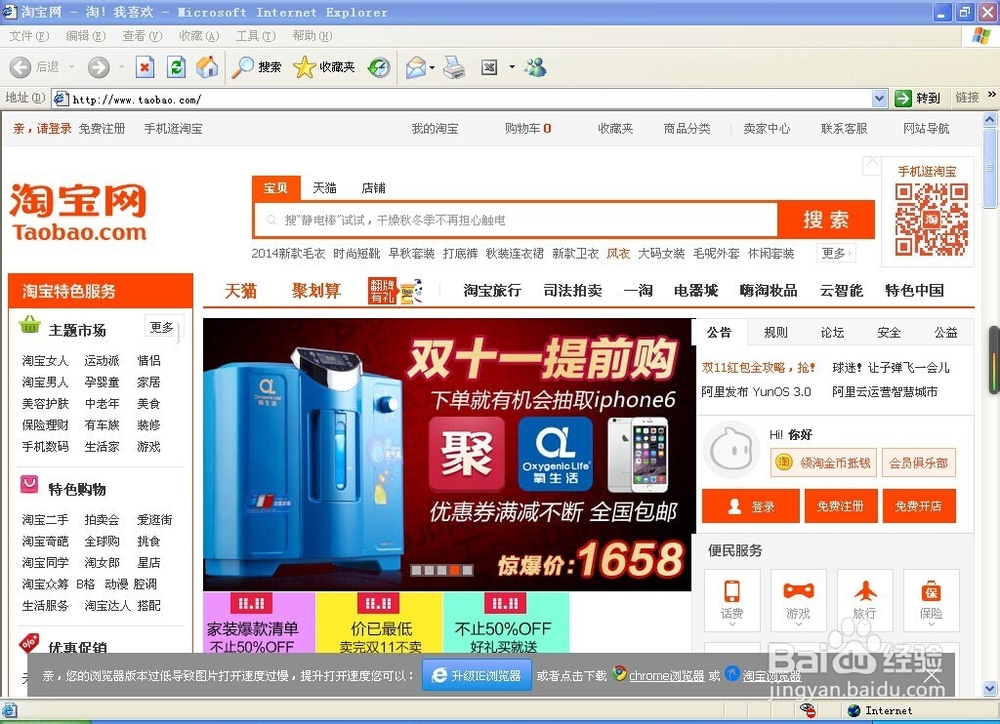1000x724 pixels.
Task: Click the page scrollbar down arrow
Action: pos(990,688)
